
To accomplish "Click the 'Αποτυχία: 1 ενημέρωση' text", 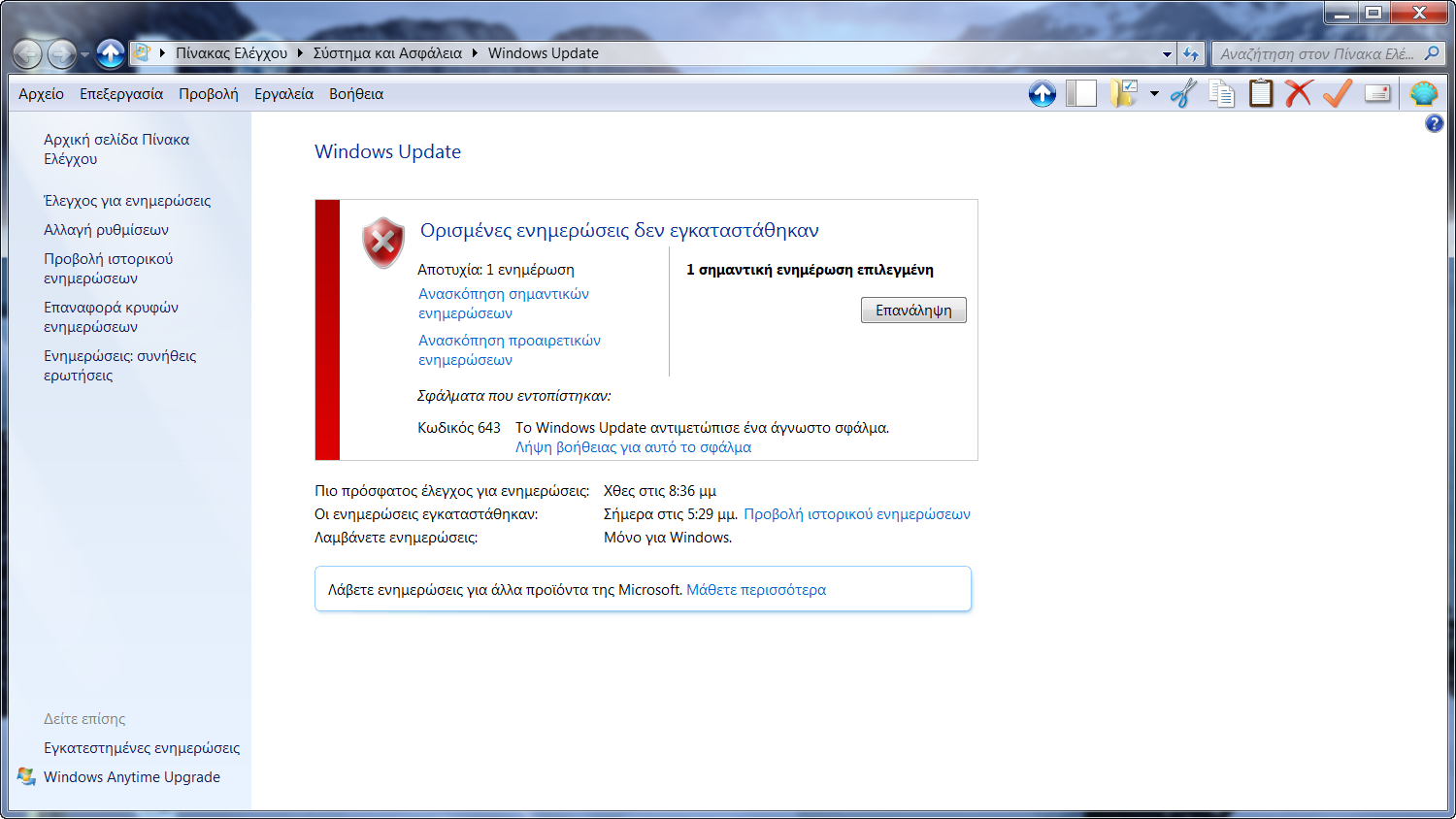I will pos(496,270).
